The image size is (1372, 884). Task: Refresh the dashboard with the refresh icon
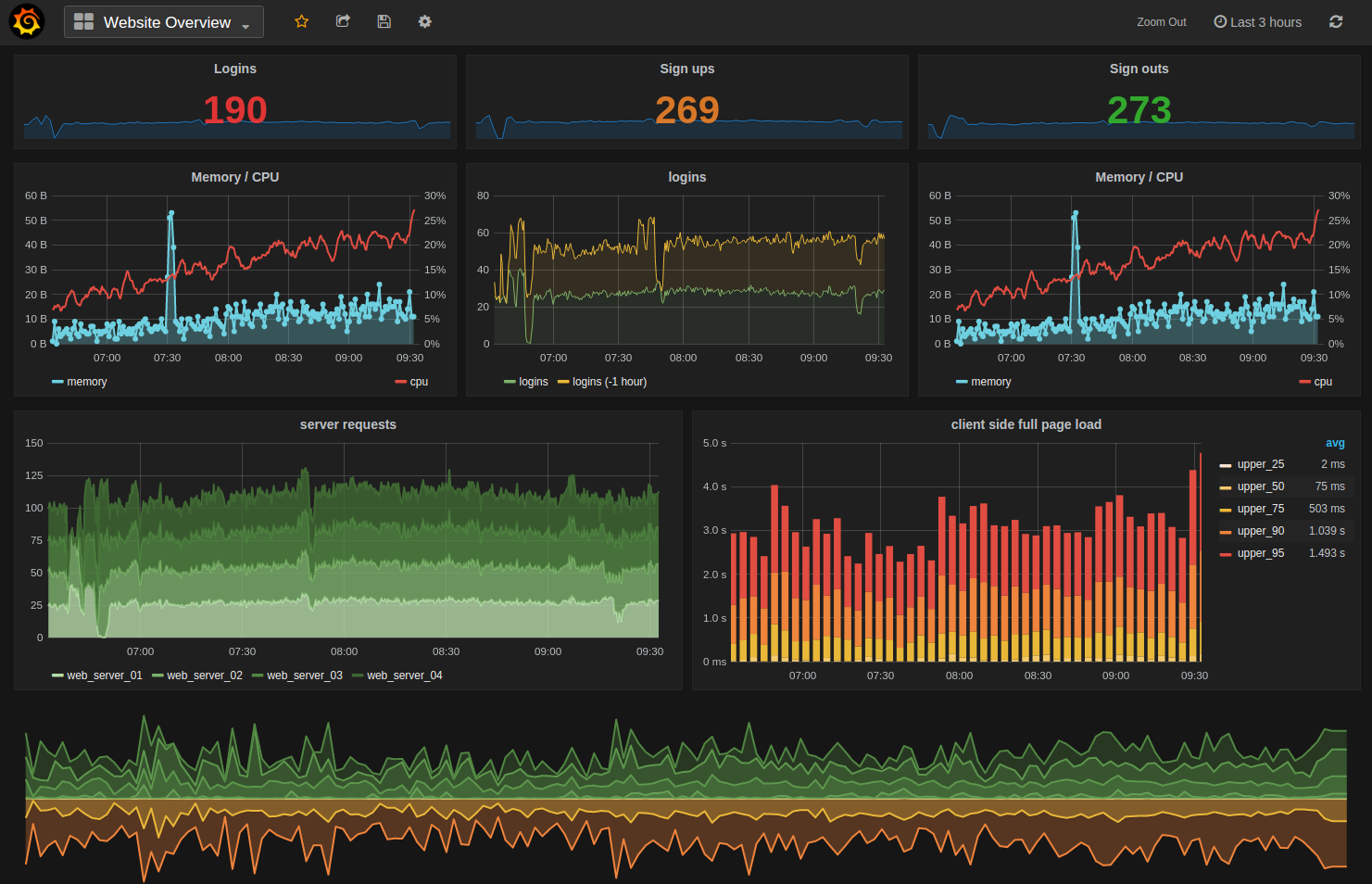pyautogui.click(x=1336, y=21)
